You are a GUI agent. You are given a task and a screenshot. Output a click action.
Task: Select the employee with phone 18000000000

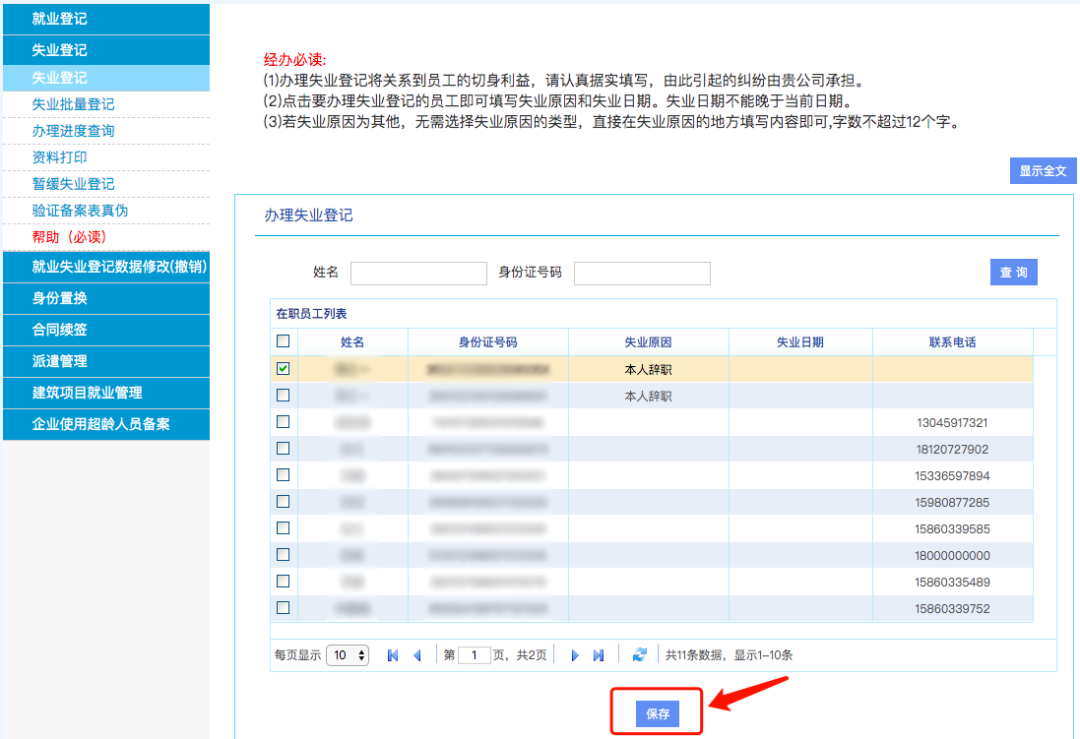[283, 555]
